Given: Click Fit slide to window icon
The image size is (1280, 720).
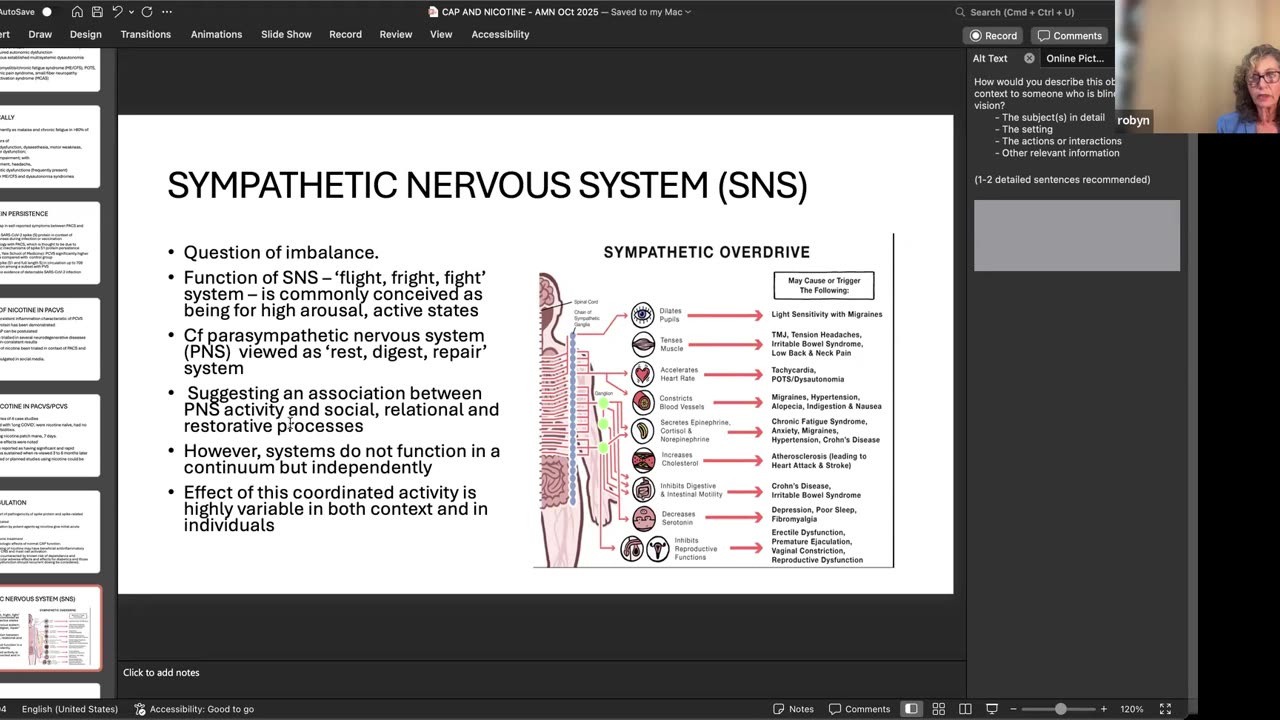Looking at the screenshot, I should [x=1165, y=709].
